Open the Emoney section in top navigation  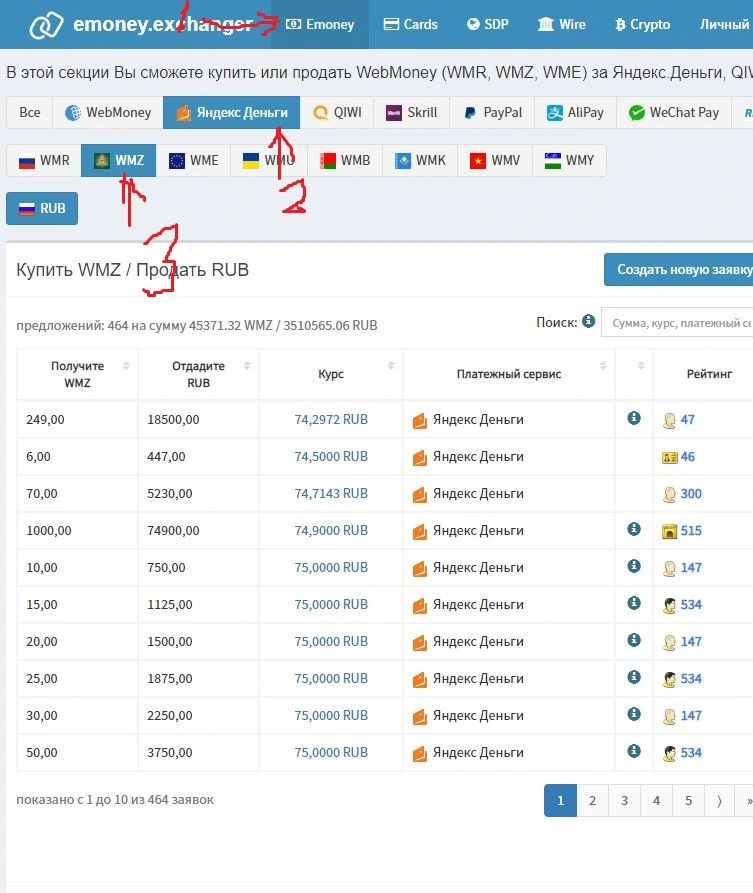point(320,24)
